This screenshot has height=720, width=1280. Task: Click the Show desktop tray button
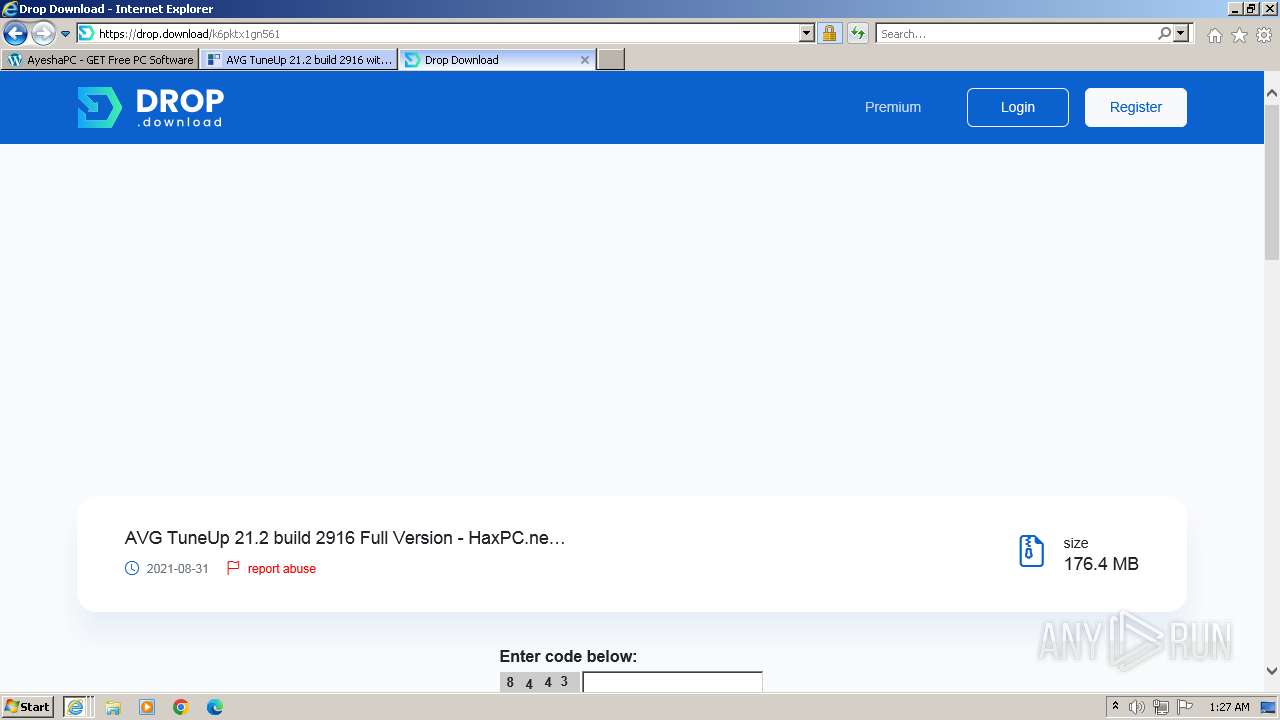tap(1268, 707)
